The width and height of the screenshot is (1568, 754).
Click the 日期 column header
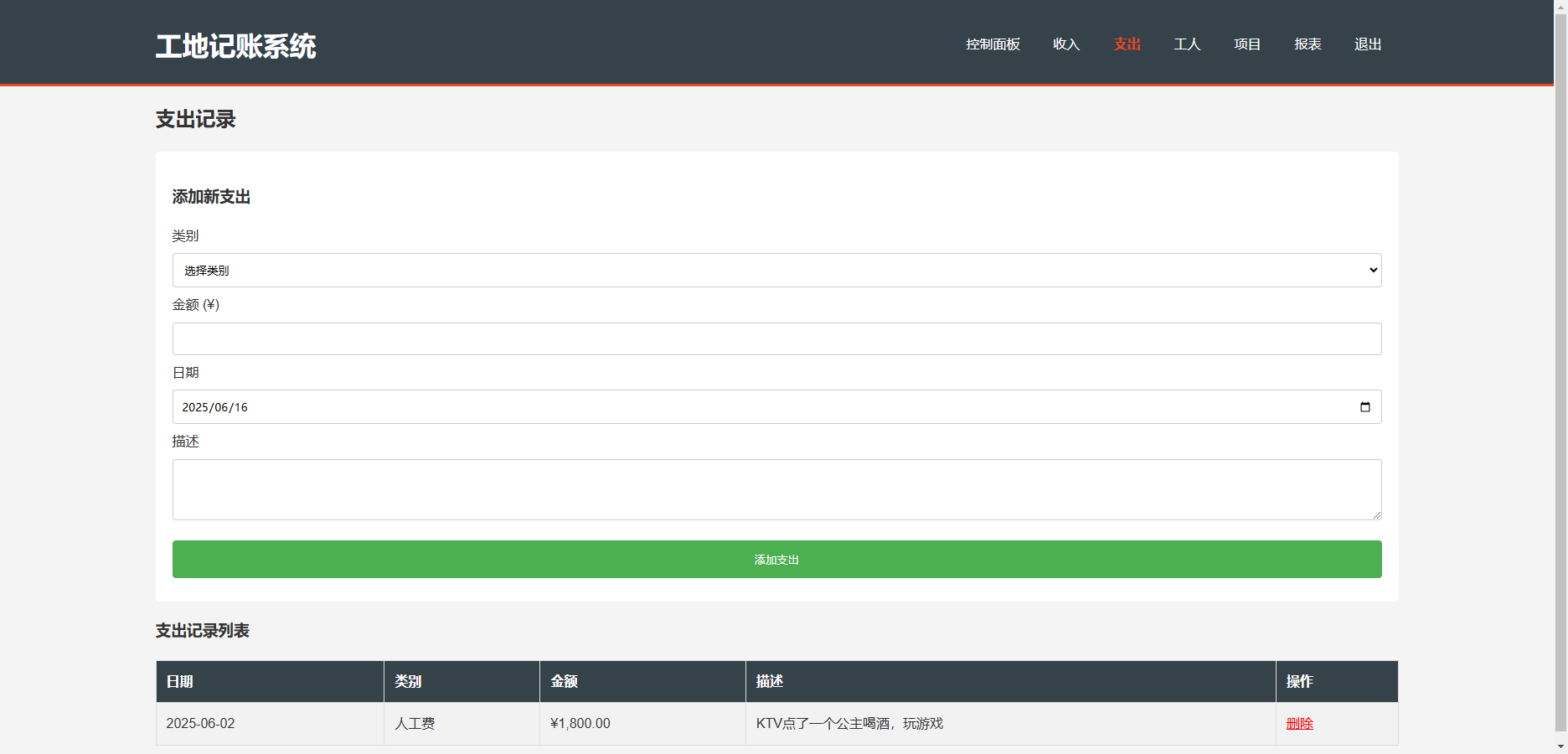(180, 682)
